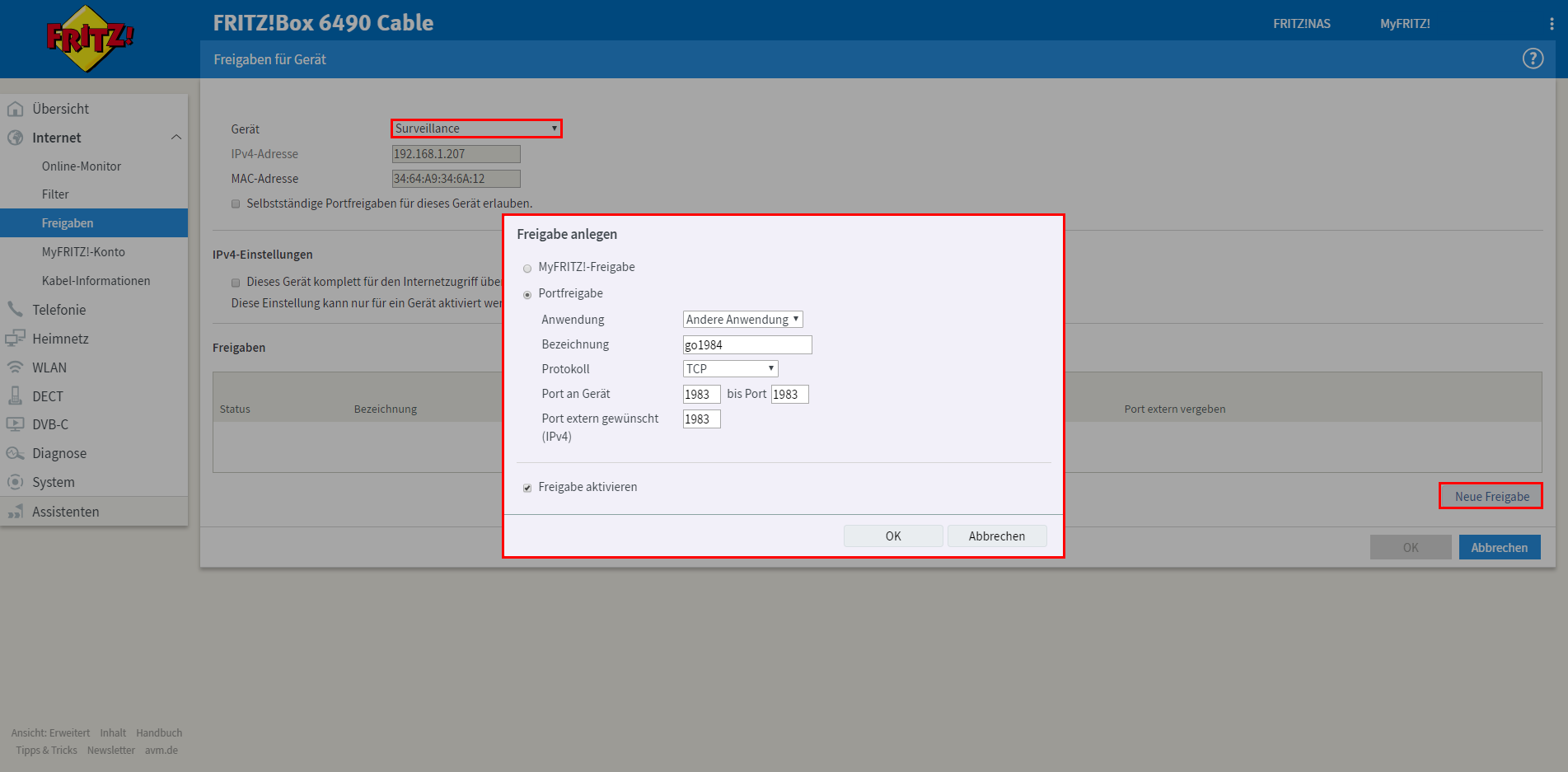1568x772 pixels.
Task: Click the System gear icon
Action: [15, 482]
